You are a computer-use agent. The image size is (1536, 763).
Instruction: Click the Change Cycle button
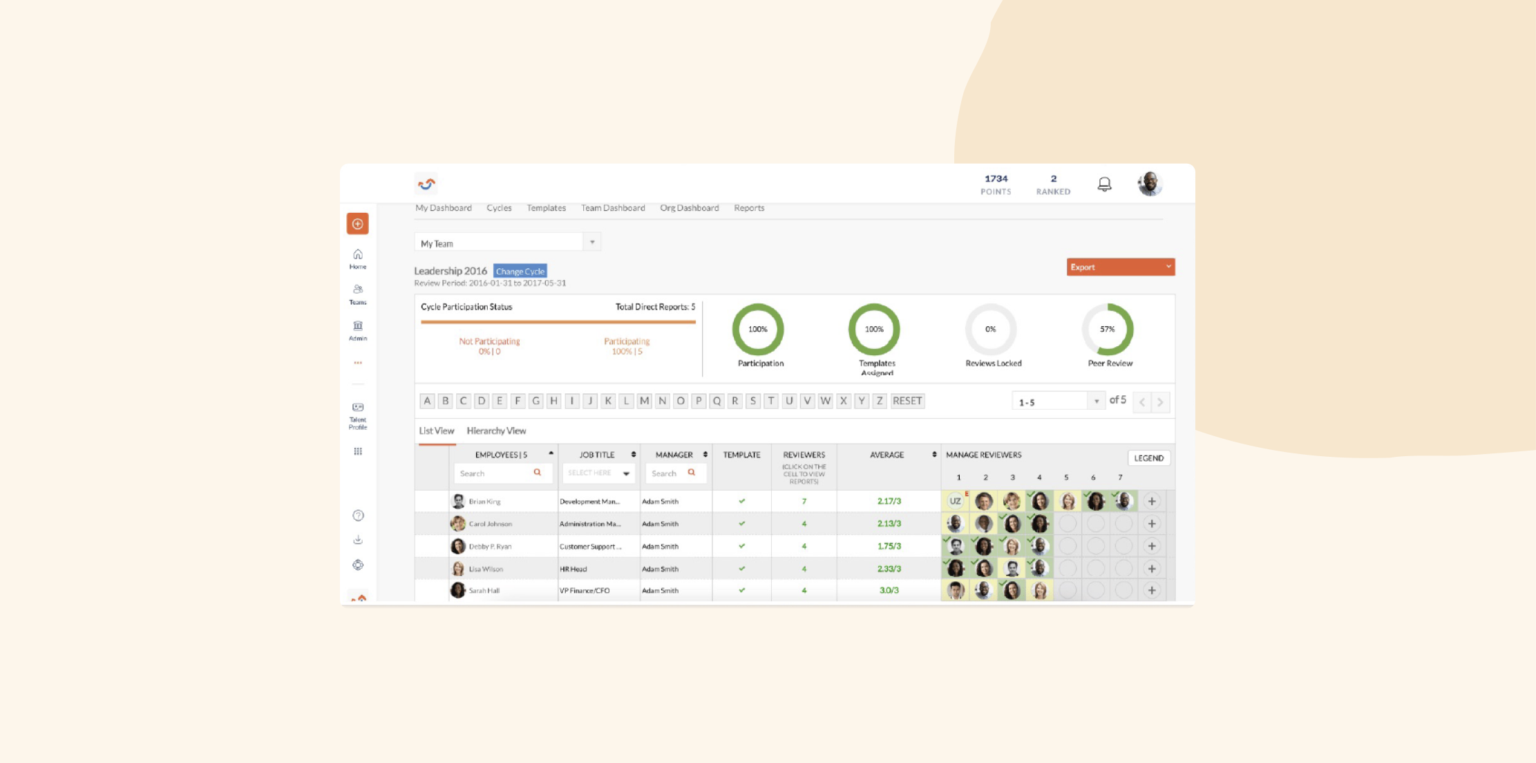[520, 271]
